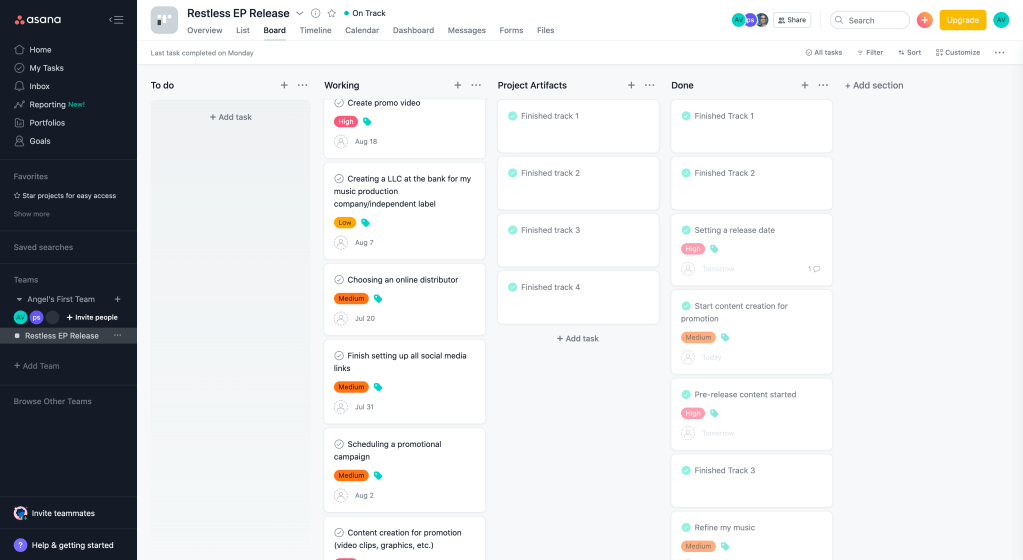This screenshot has width=1023, height=560.
Task: Switch to the Timeline tab
Action: [x=315, y=30]
